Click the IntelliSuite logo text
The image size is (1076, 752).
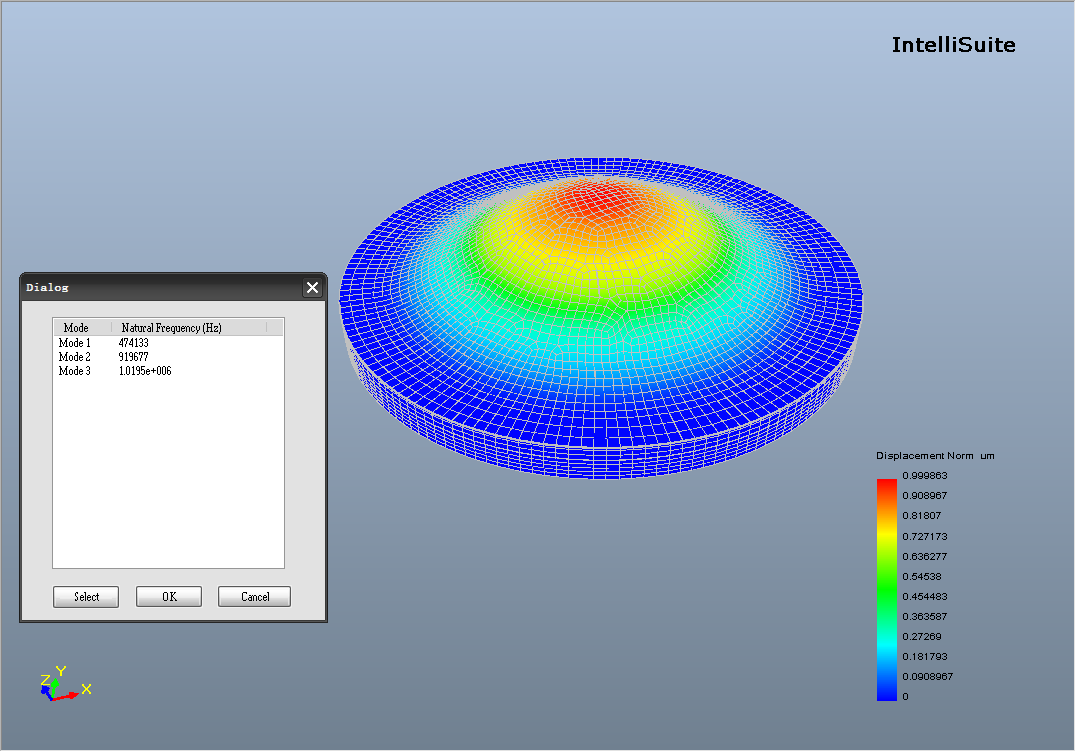[954, 45]
